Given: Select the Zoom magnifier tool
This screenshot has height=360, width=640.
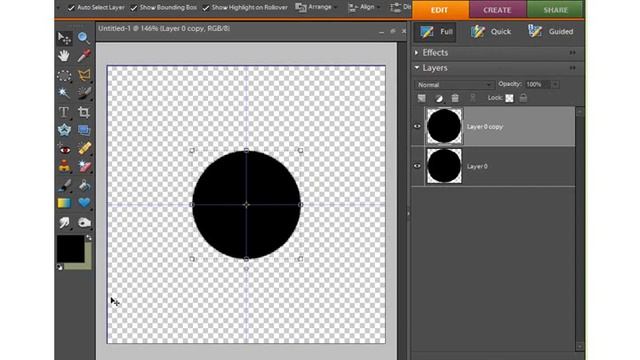Looking at the screenshot, I should coord(84,38).
